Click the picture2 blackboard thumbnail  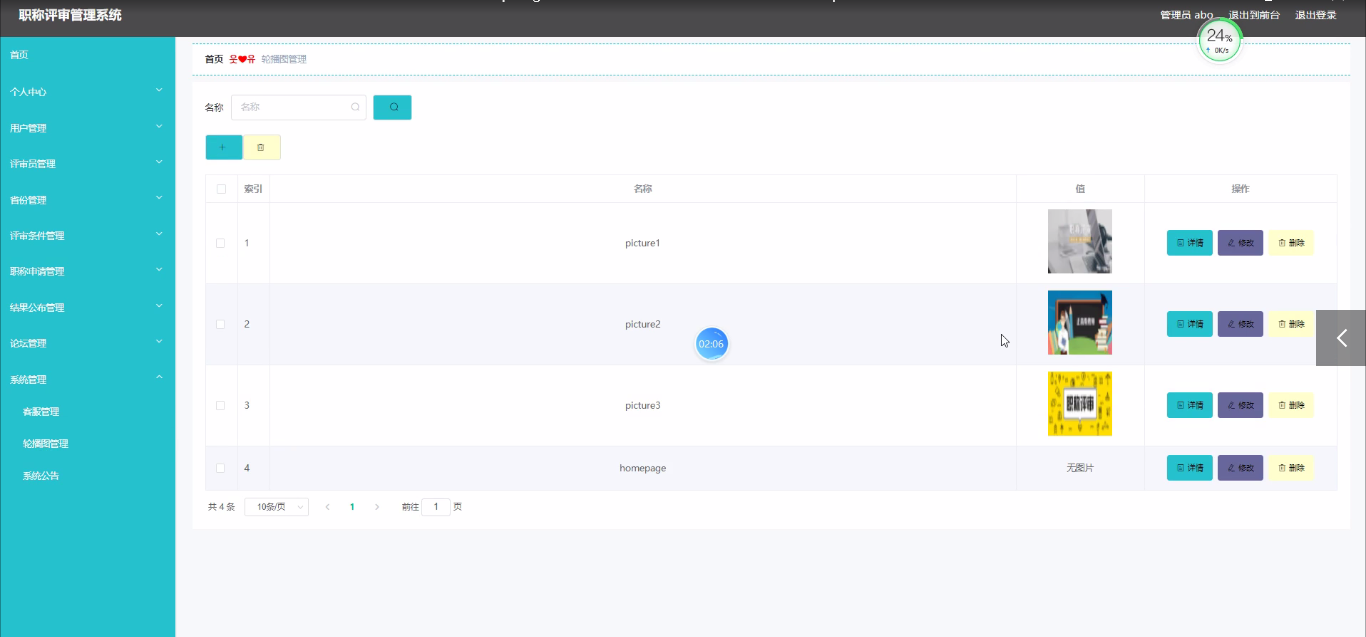(1080, 322)
